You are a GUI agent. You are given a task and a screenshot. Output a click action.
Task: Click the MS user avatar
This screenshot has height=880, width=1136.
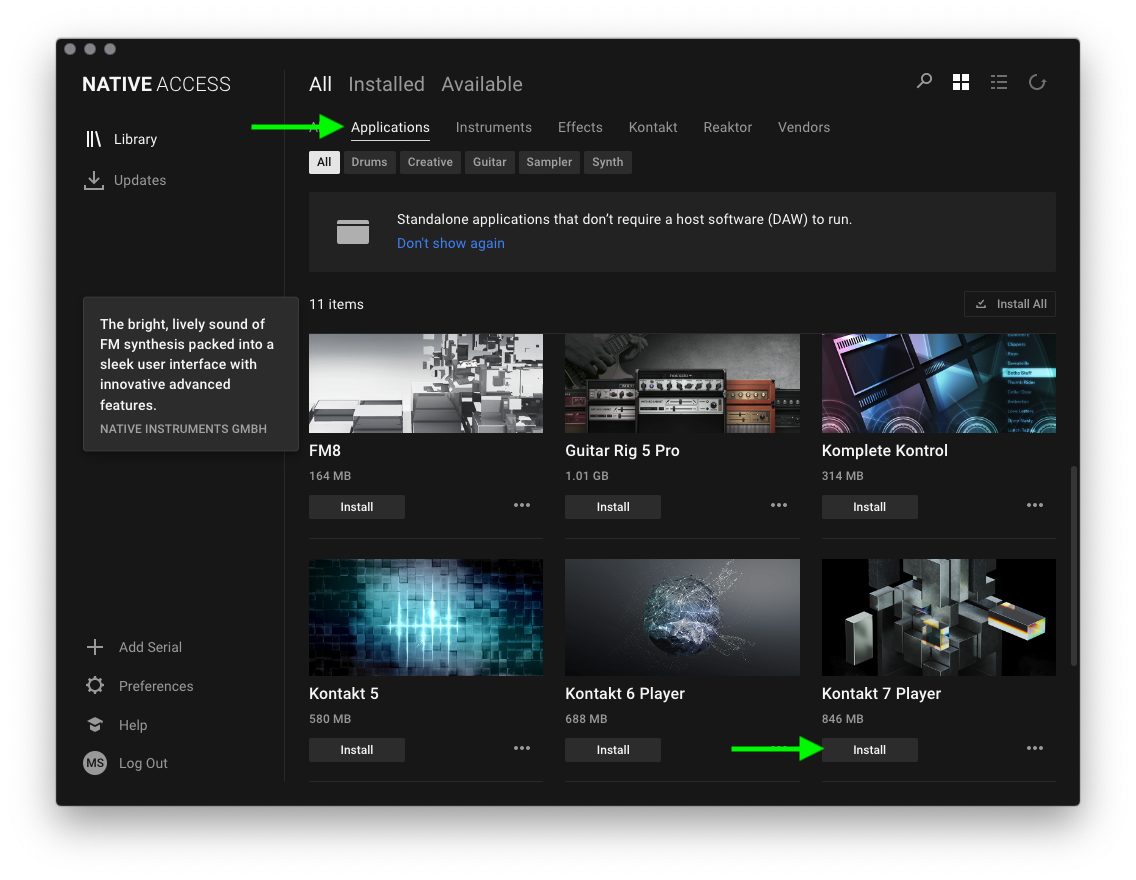point(95,763)
